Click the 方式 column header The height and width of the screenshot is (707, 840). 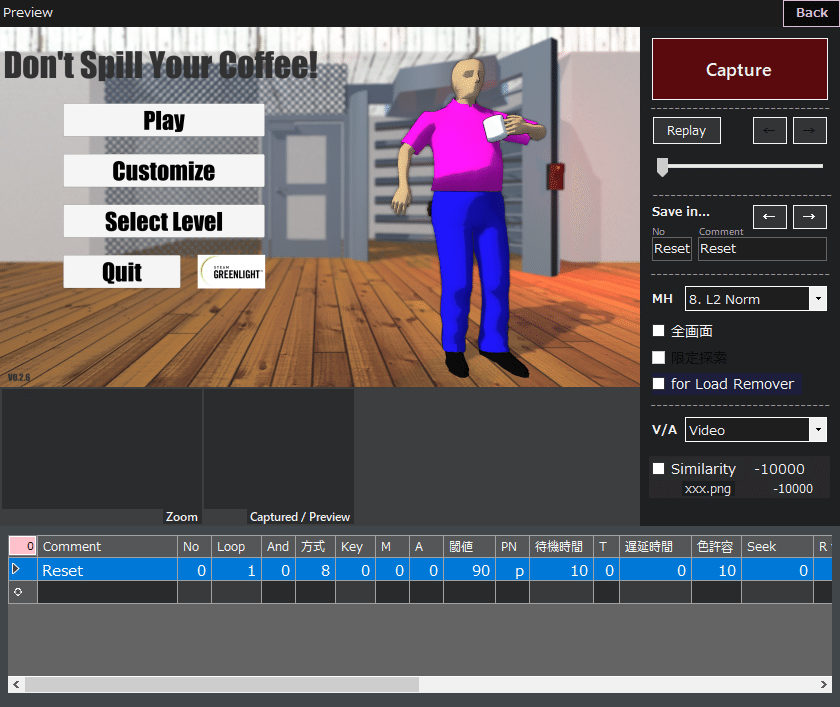click(316, 546)
